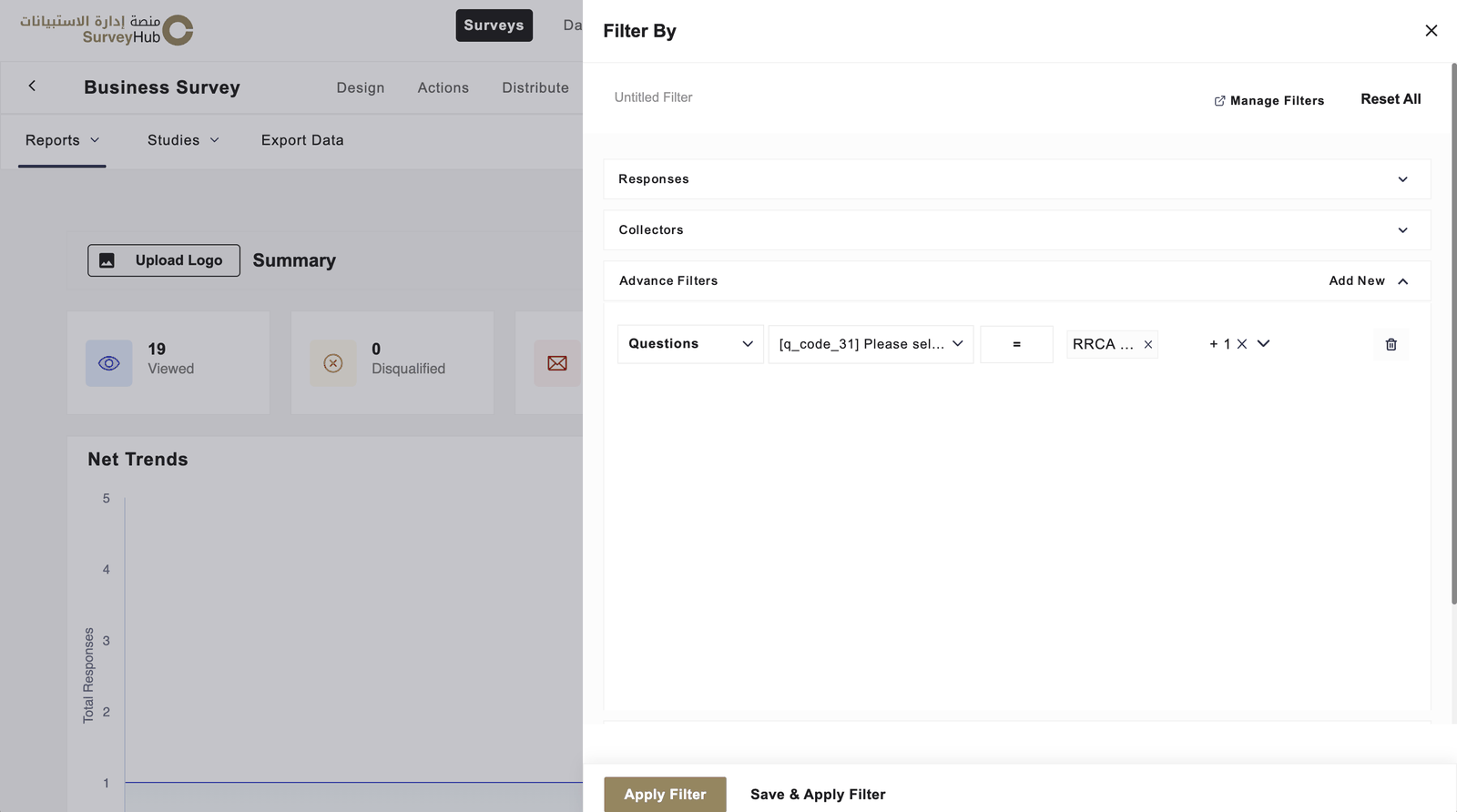1457x812 pixels.
Task: Delete the filter row with trash icon
Action: pyautogui.click(x=1391, y=344)
